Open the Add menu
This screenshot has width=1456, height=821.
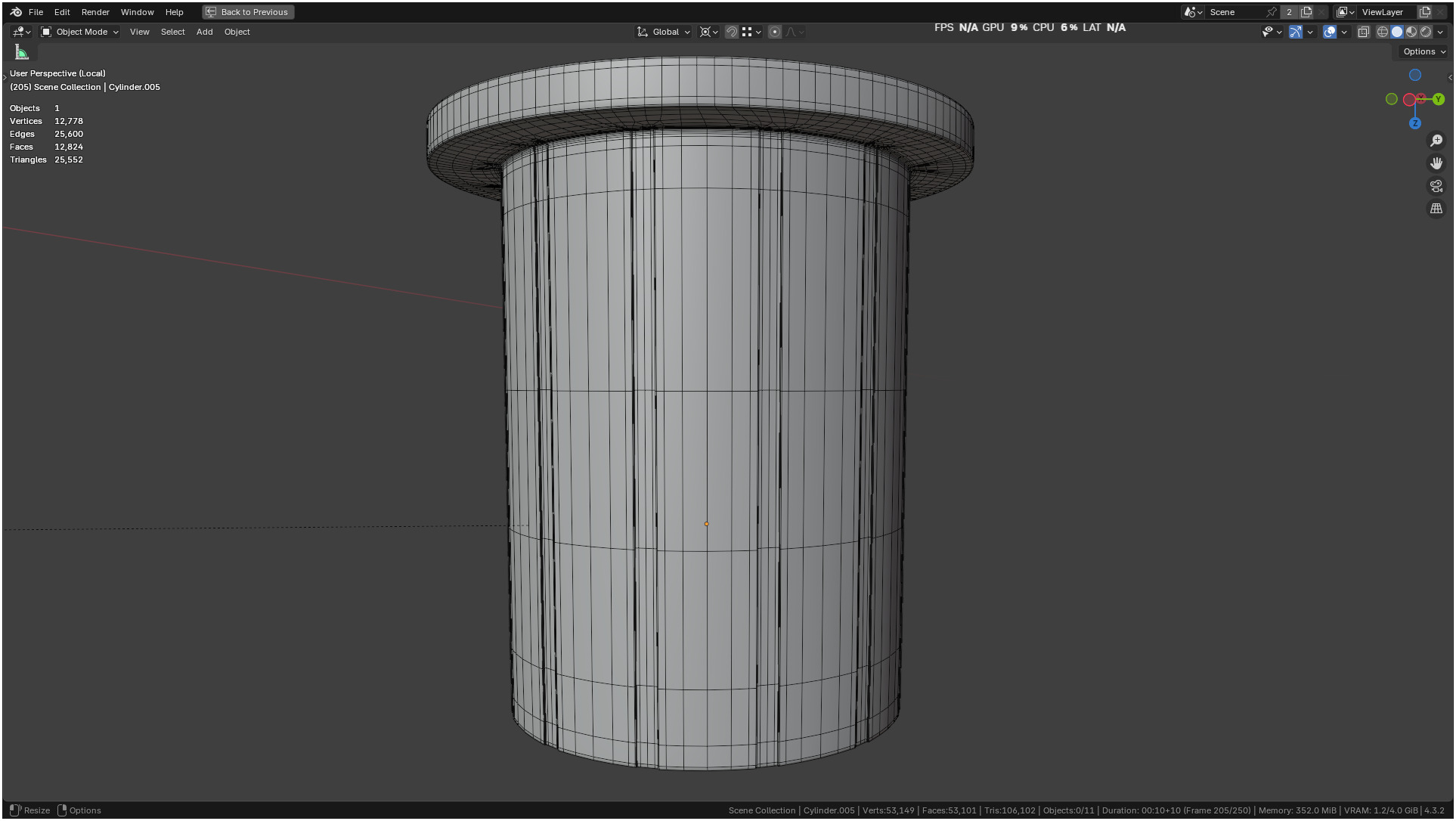tap(204, 32)
